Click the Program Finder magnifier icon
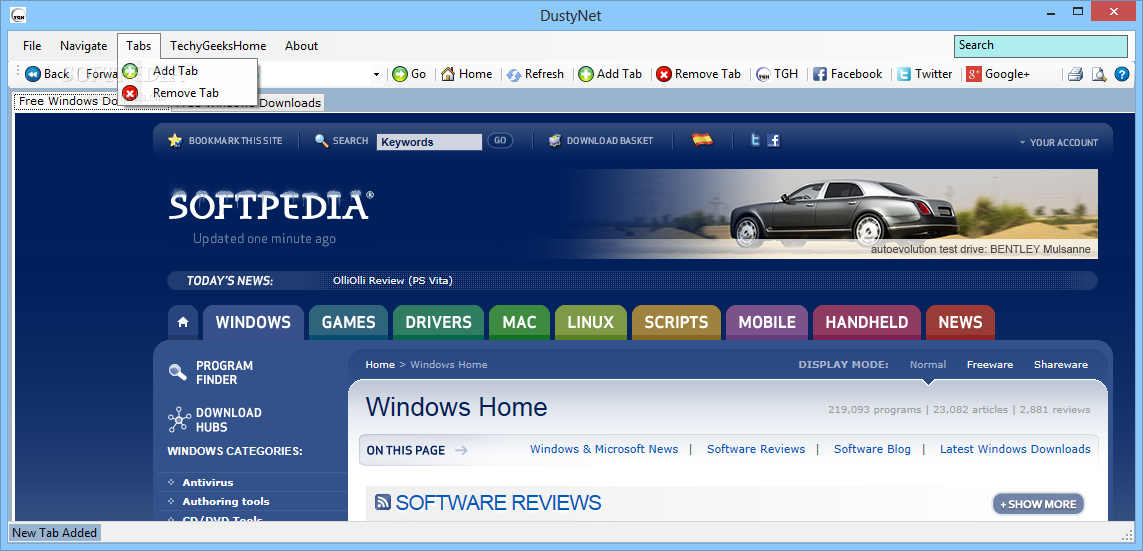 point(177,372)
